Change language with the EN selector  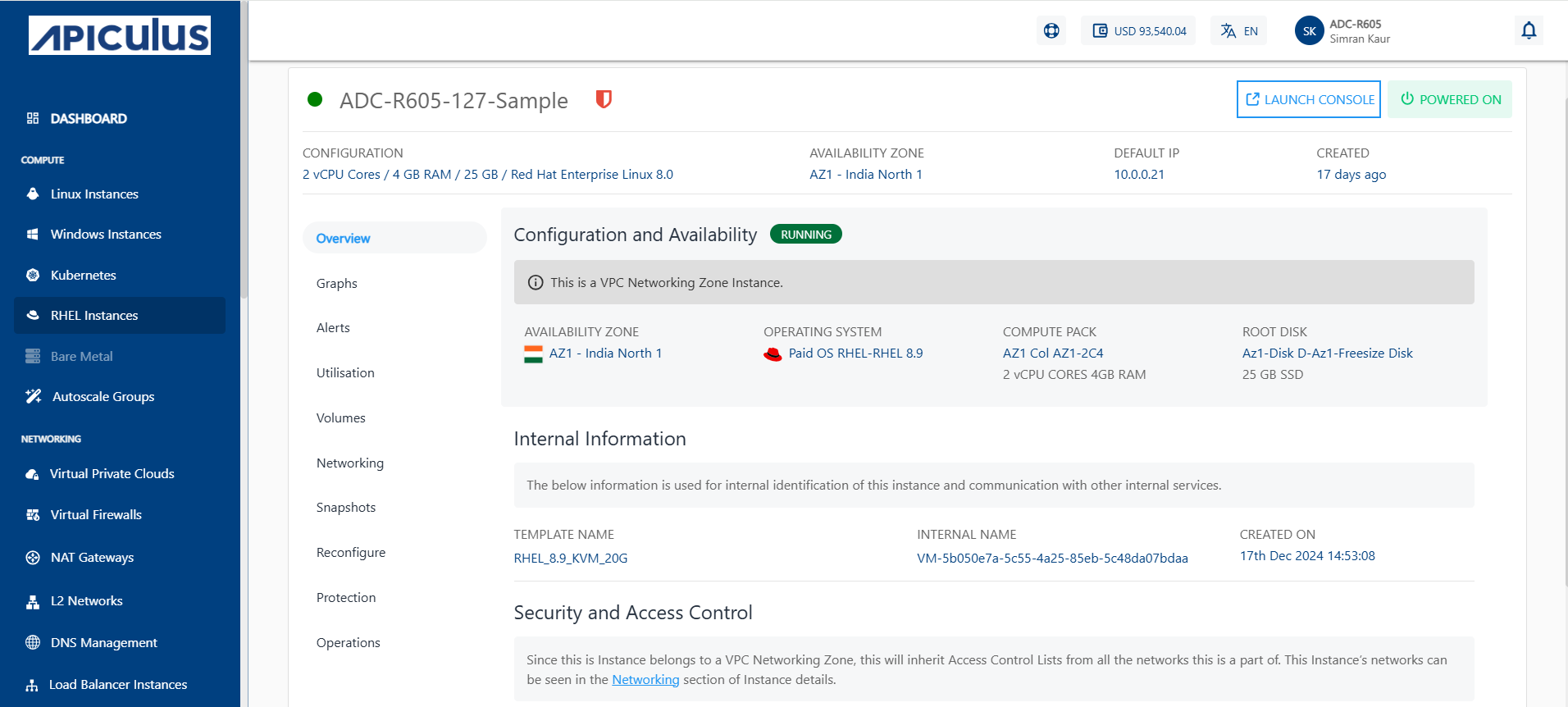pos(1238,31)
